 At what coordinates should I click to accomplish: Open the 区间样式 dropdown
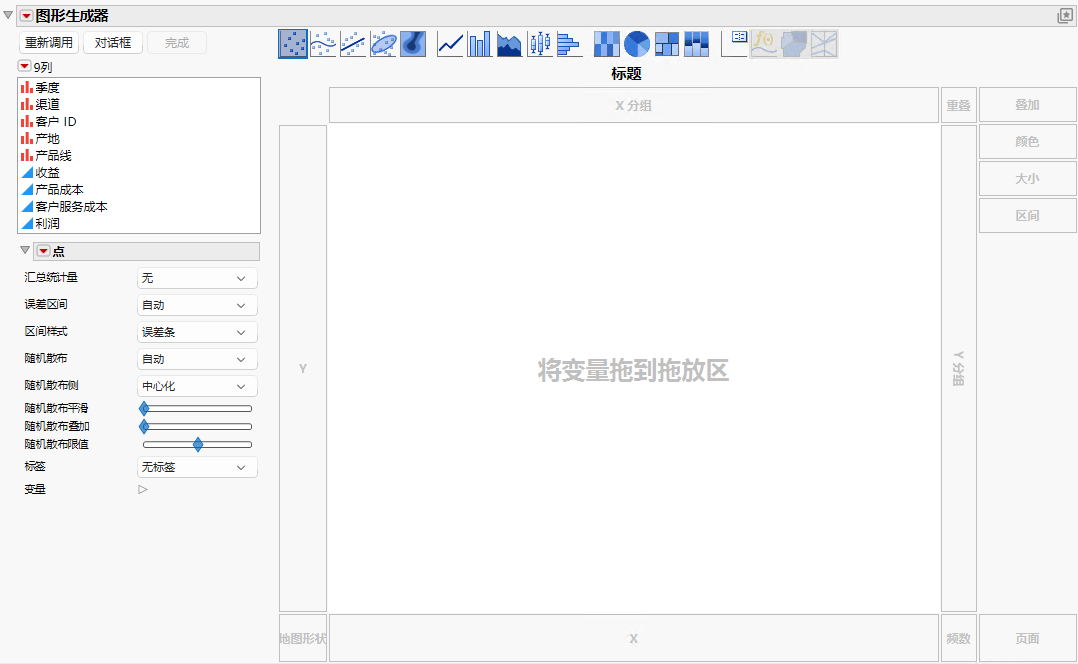[x=197, y=332]
